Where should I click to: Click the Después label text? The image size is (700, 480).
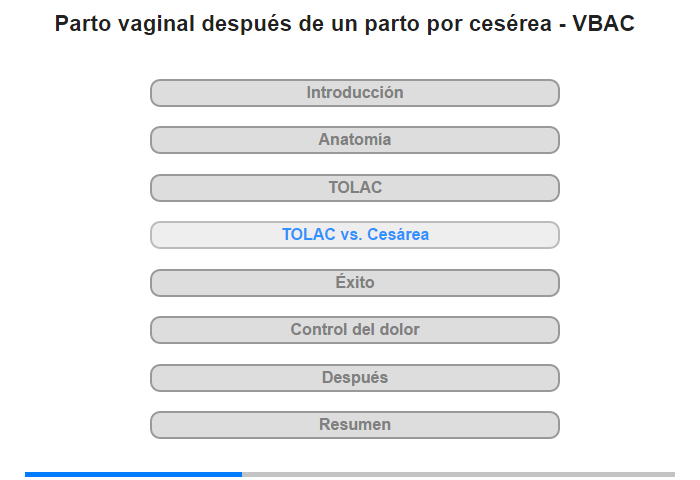[355, 377]
